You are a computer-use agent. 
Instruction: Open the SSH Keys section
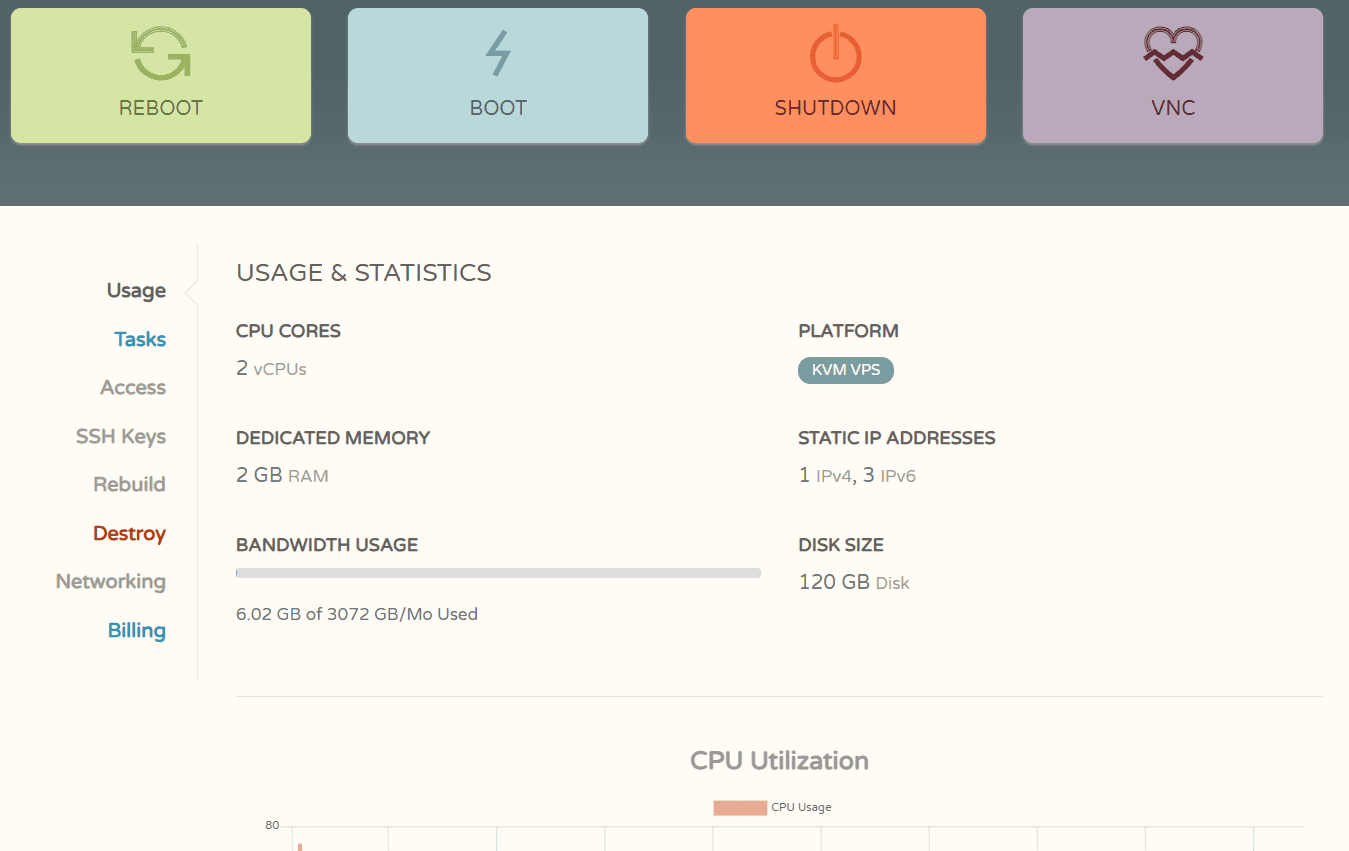point(121,436)
